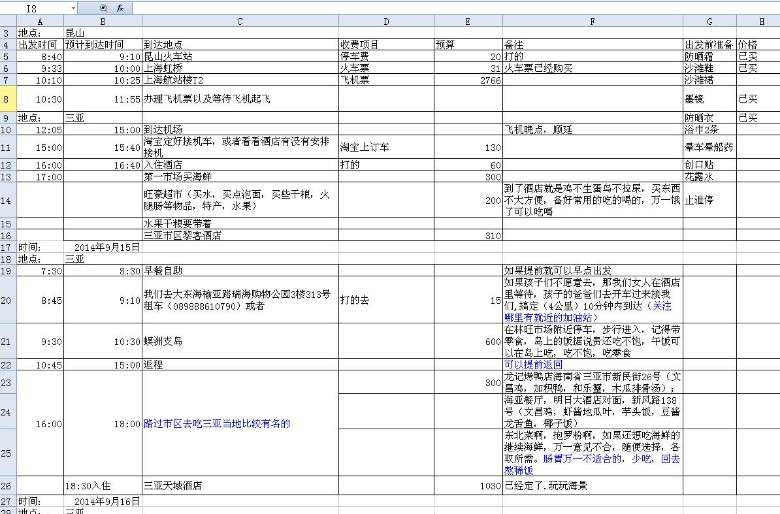Click the fx insert function icon

120,8
